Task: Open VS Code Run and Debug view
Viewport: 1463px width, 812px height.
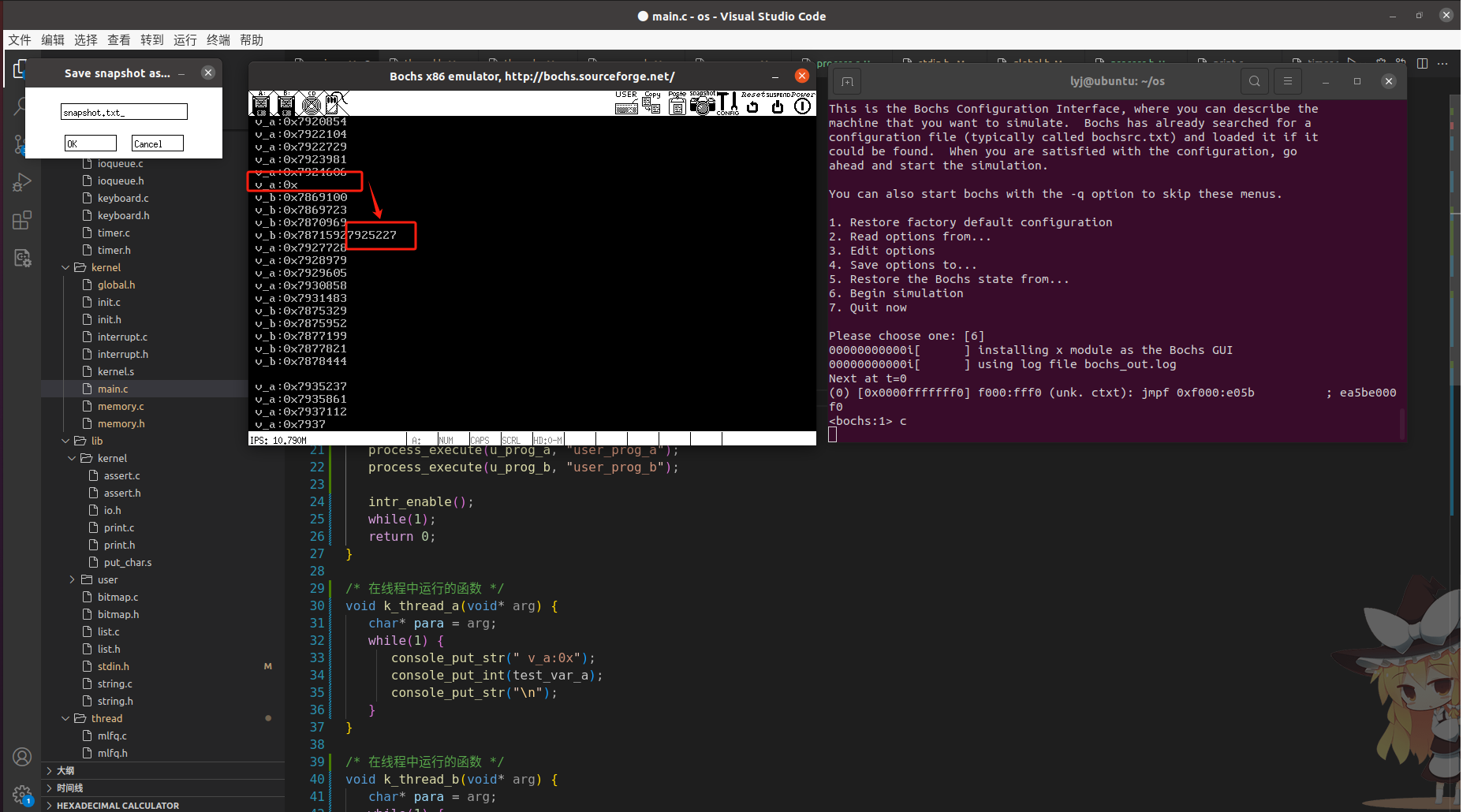Action: (21, 182)
